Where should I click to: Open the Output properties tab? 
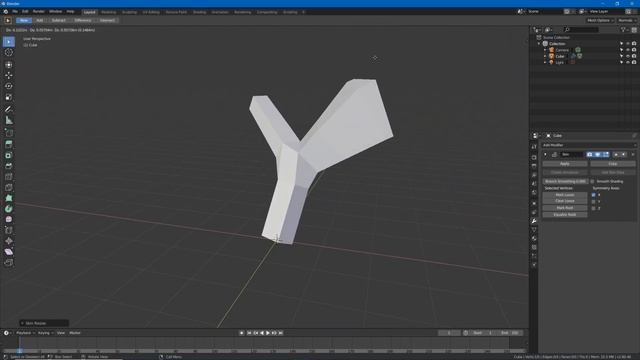[534, 166]
